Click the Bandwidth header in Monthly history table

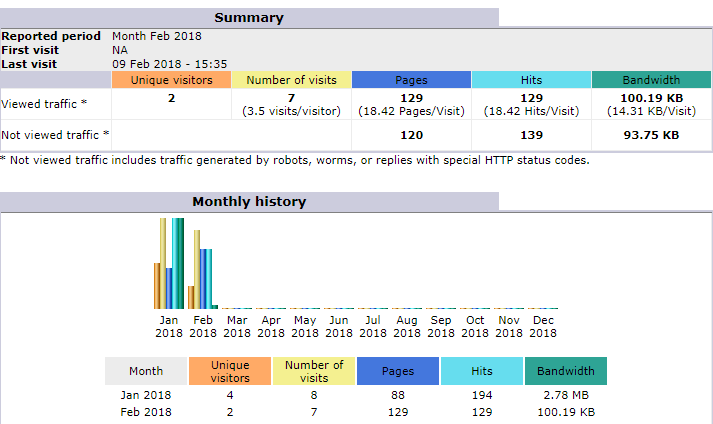coord(565,371)
